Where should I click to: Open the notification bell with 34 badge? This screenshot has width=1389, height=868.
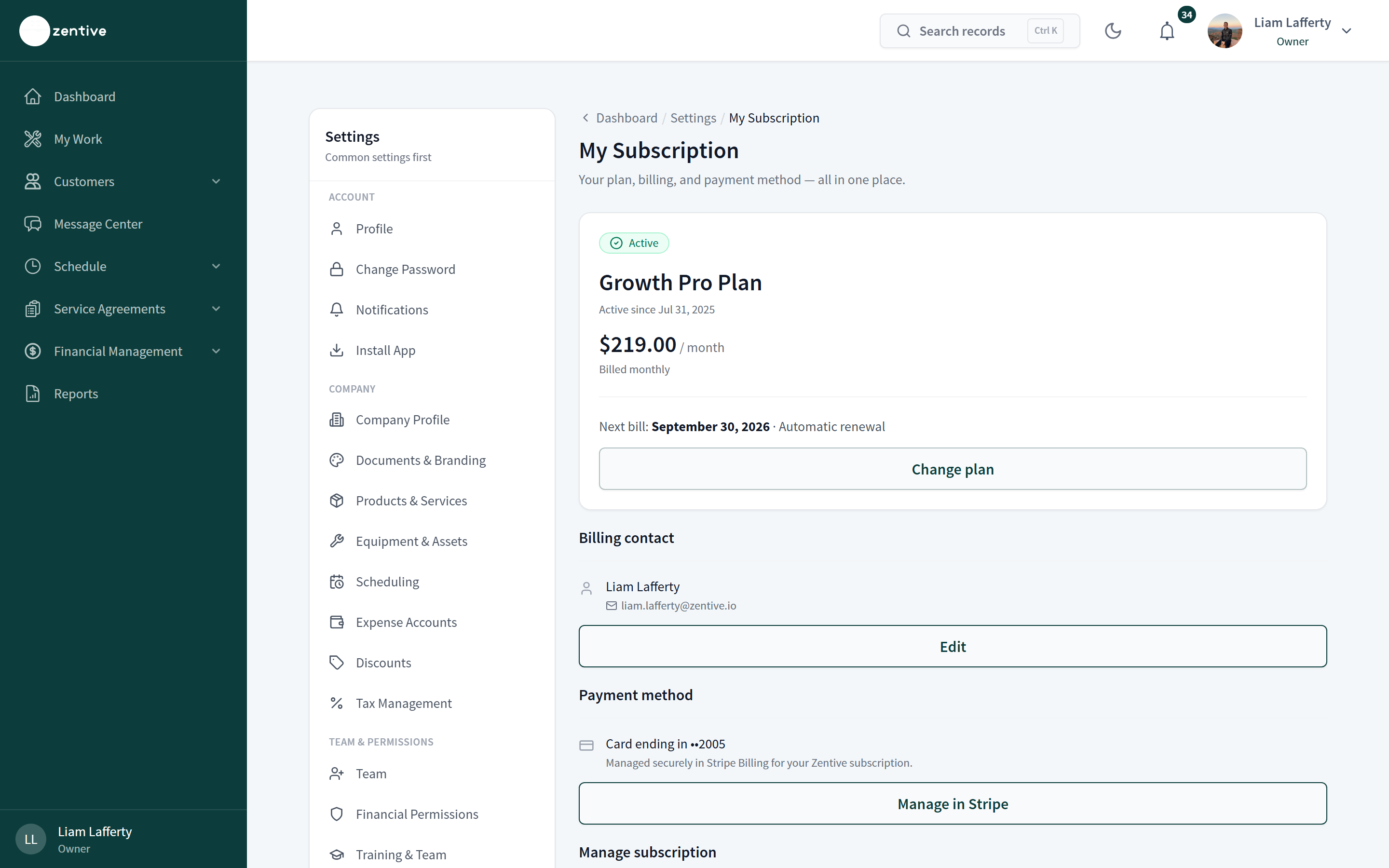(1167, 31)
